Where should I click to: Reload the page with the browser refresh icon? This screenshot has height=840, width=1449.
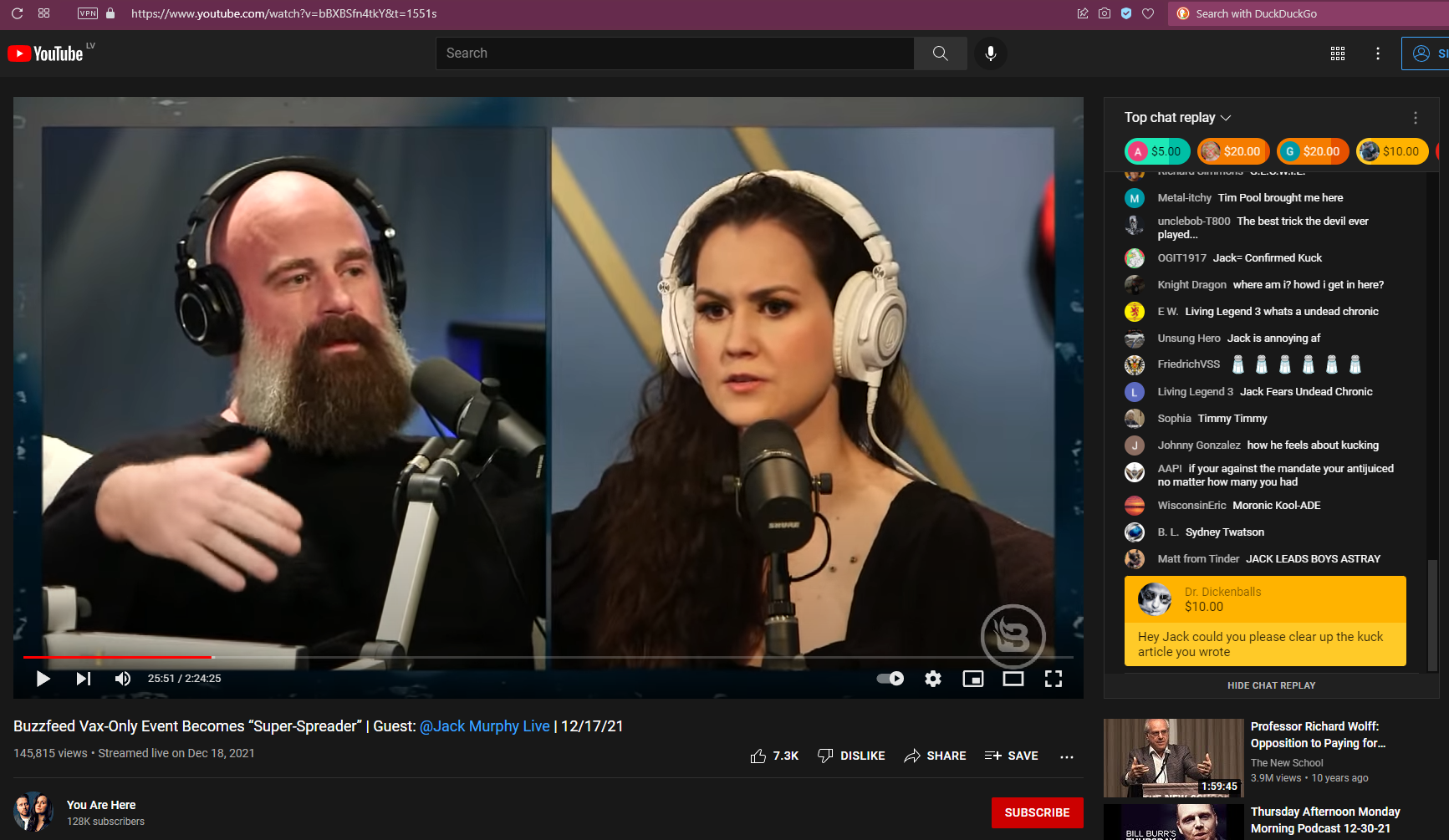click(x=17, y=13)
